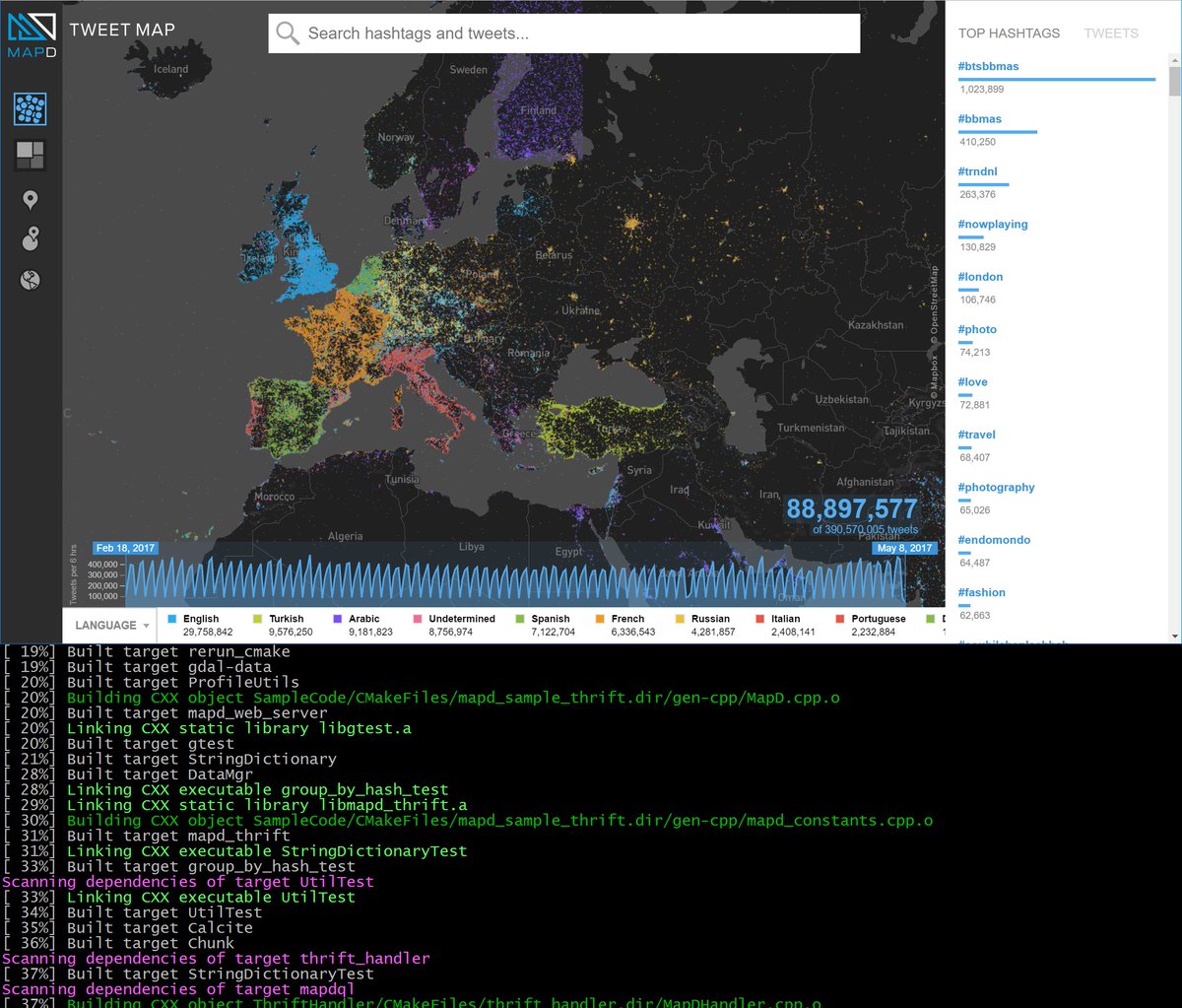Click terminal line 'Scanning dependencies of target thrift_handler'
This screenshot has height=1008, width=1182.
(x=216, y=958)
